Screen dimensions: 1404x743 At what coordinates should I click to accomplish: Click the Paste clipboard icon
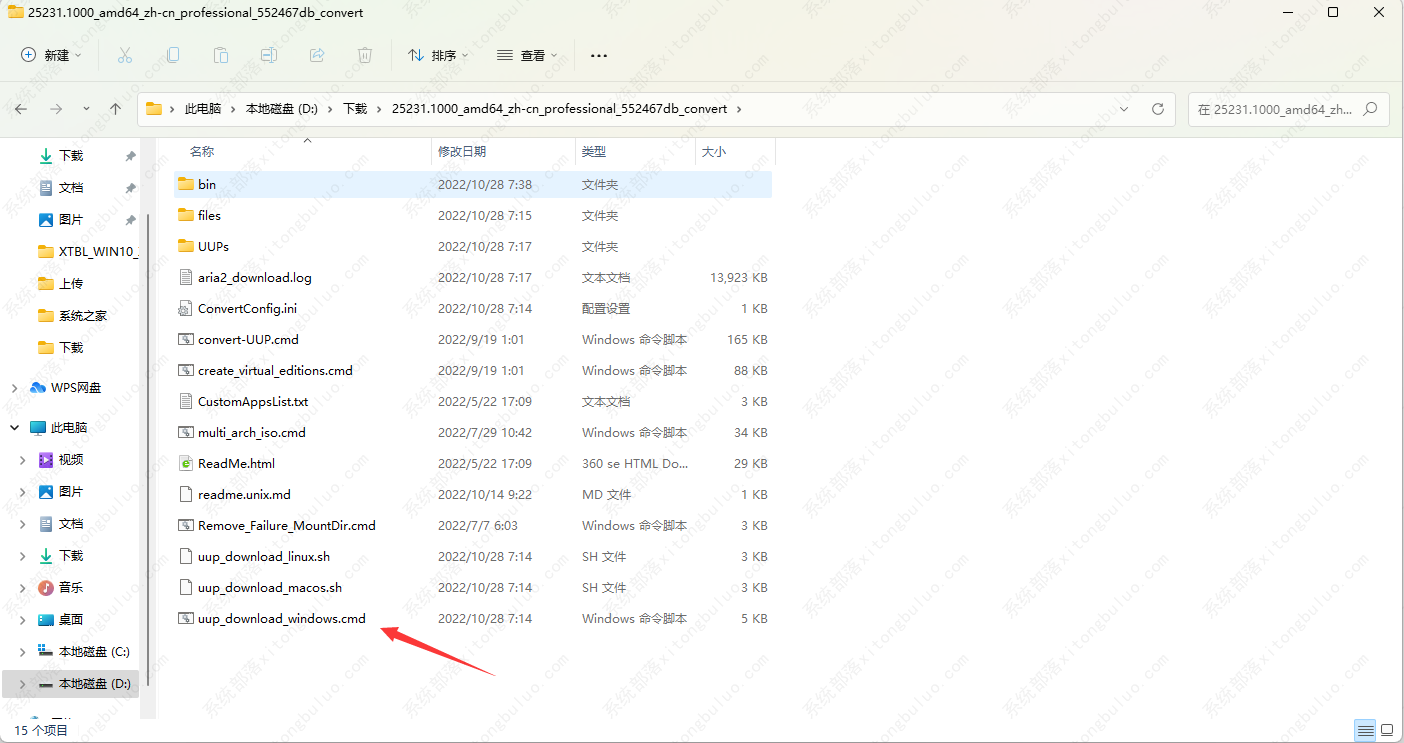[x=221, y=55]
